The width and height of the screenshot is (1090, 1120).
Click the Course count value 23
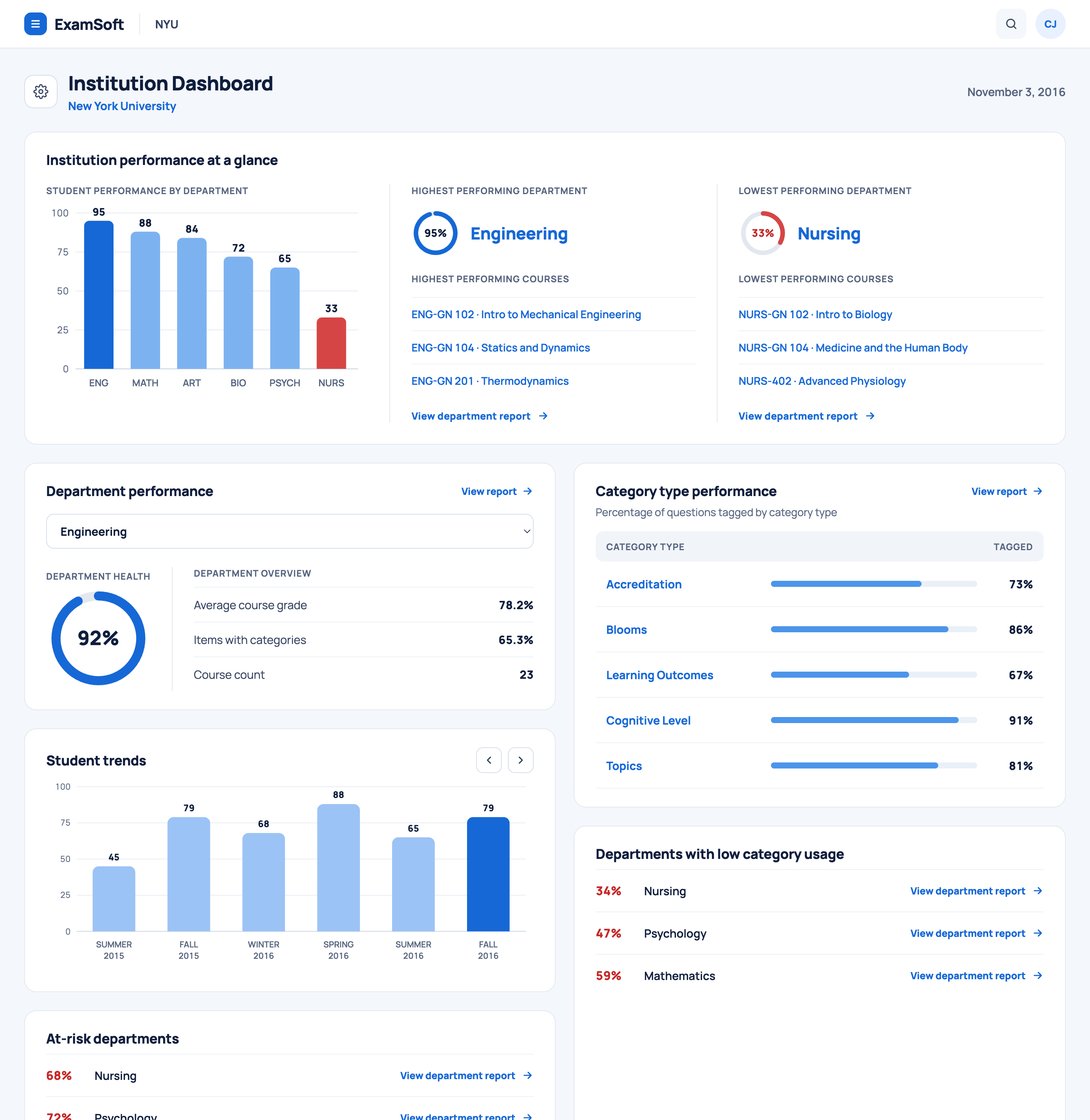click(x=526, y=675)
